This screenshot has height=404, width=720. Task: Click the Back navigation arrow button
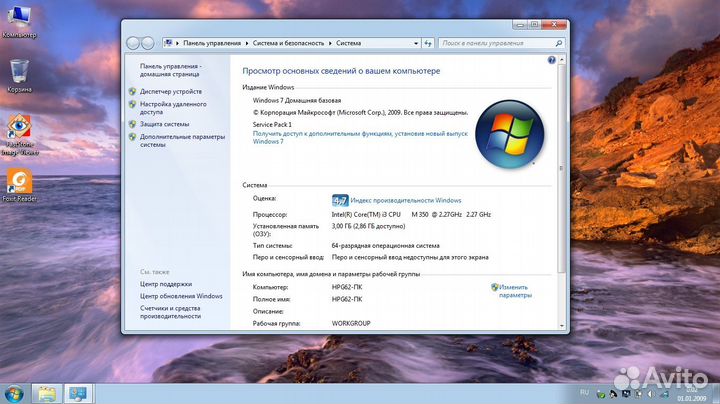point(133,43)
